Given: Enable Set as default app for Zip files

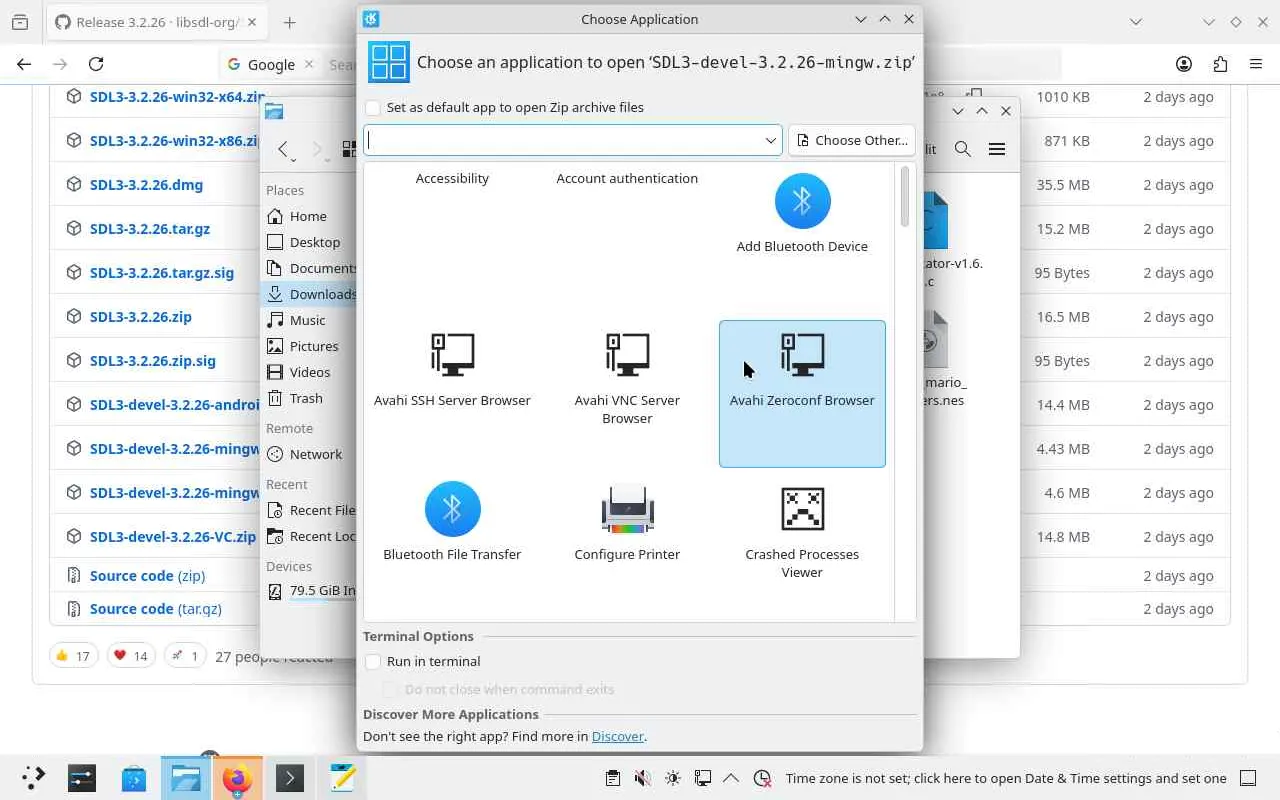Looking at the screenshot, I should tap(373, 107).
